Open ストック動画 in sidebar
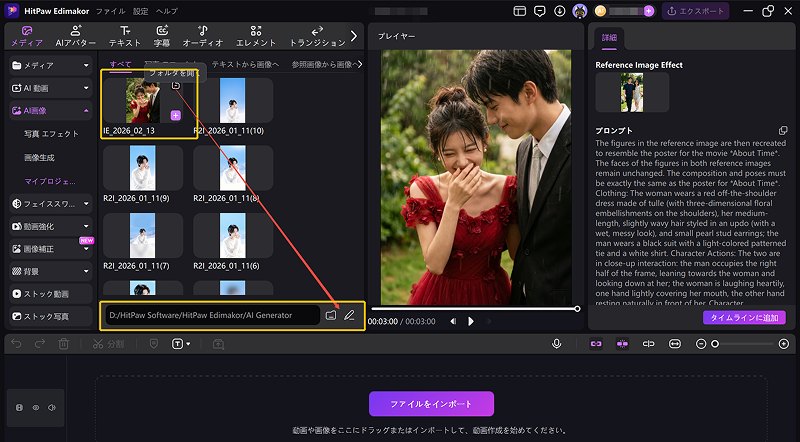This screenshot has width=800, height=442. click(x=51, y=294)
